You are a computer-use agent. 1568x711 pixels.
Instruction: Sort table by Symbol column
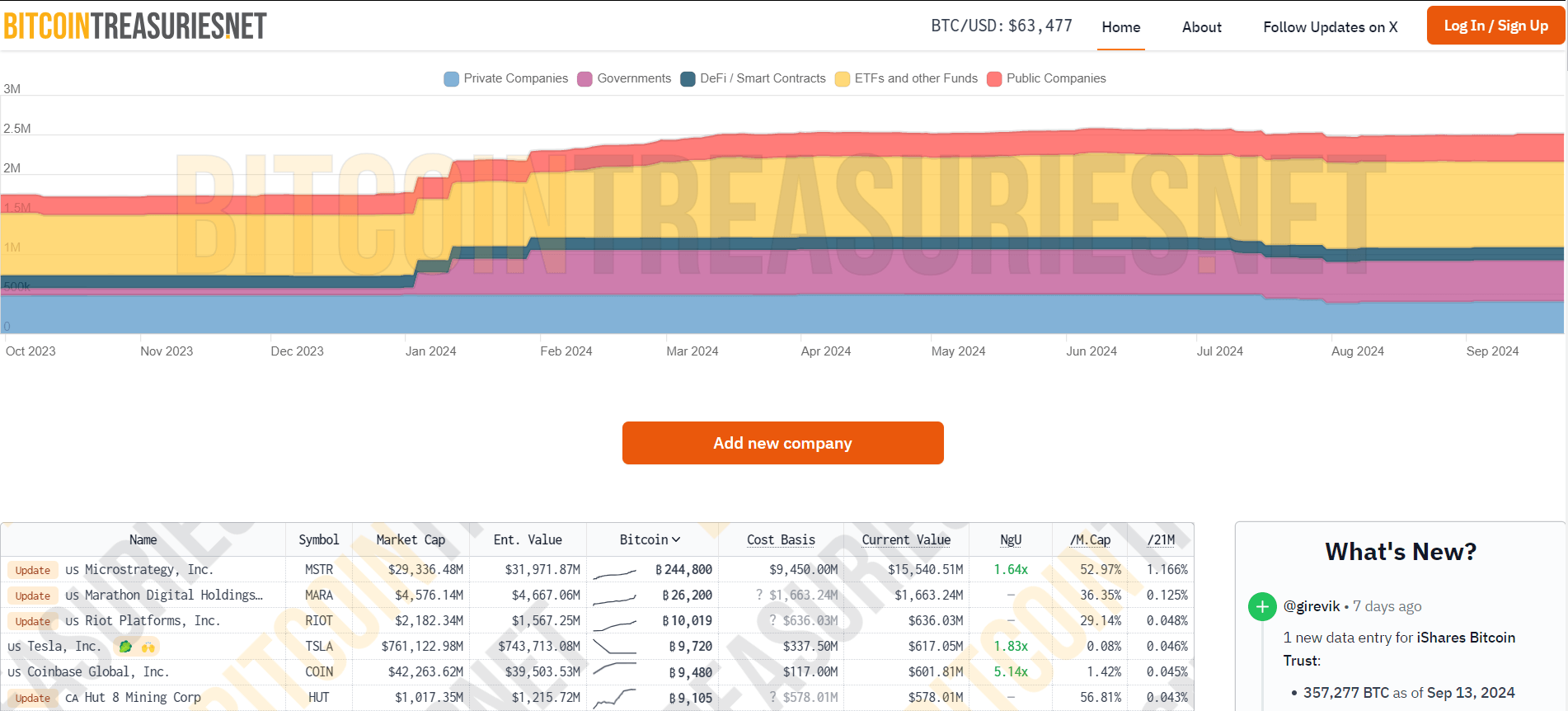[x=318, y=539]
